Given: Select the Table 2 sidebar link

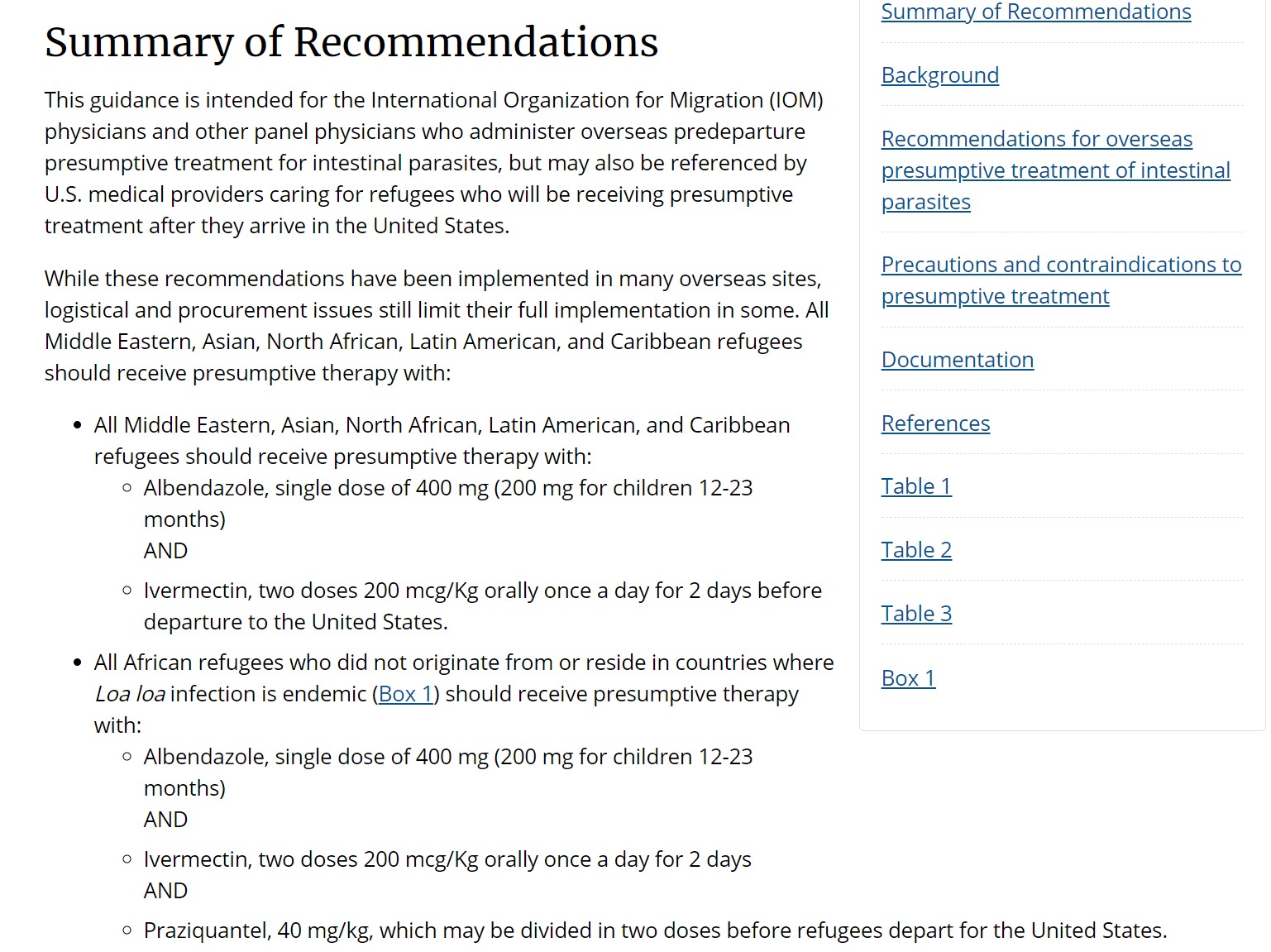Looking at the screenshot, I should (915, 550).
